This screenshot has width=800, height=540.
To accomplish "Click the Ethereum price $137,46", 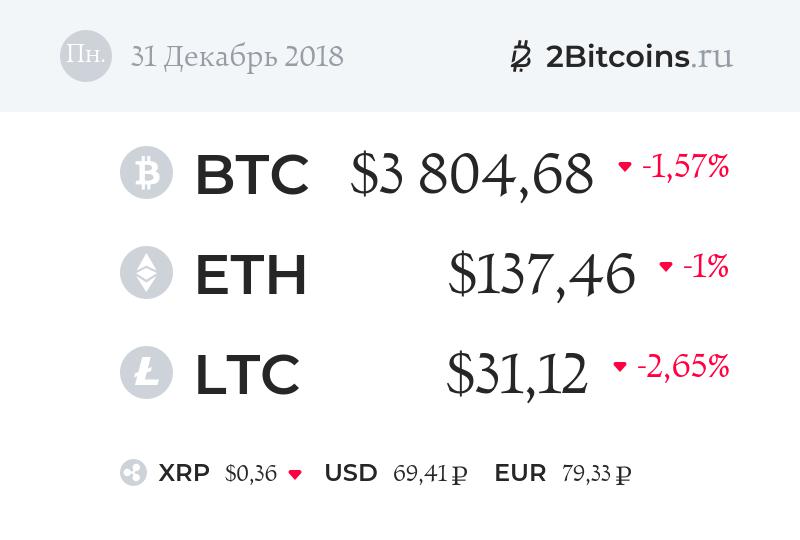I will 541,274.
